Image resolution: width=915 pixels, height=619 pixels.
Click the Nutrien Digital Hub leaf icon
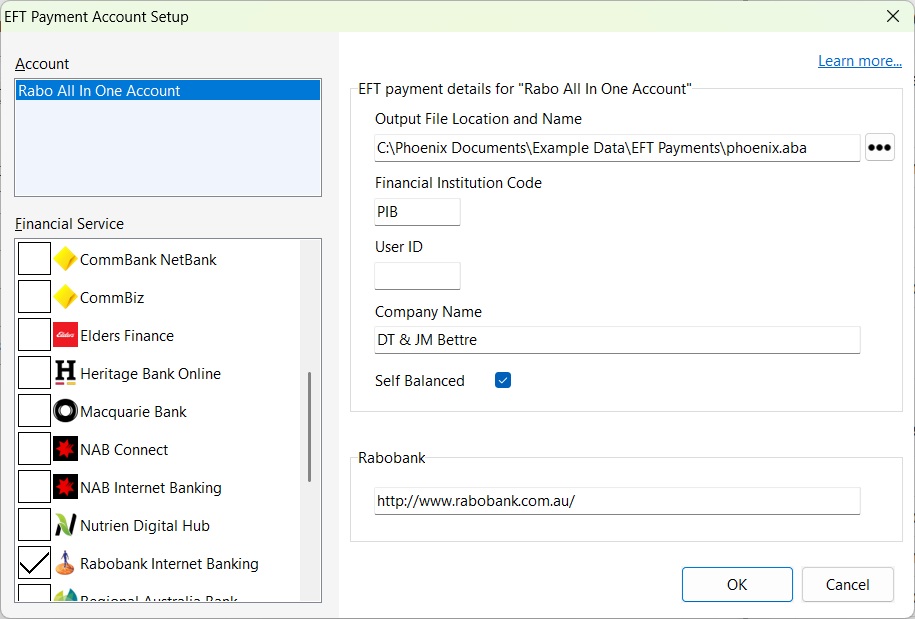(x=65, y=526)
